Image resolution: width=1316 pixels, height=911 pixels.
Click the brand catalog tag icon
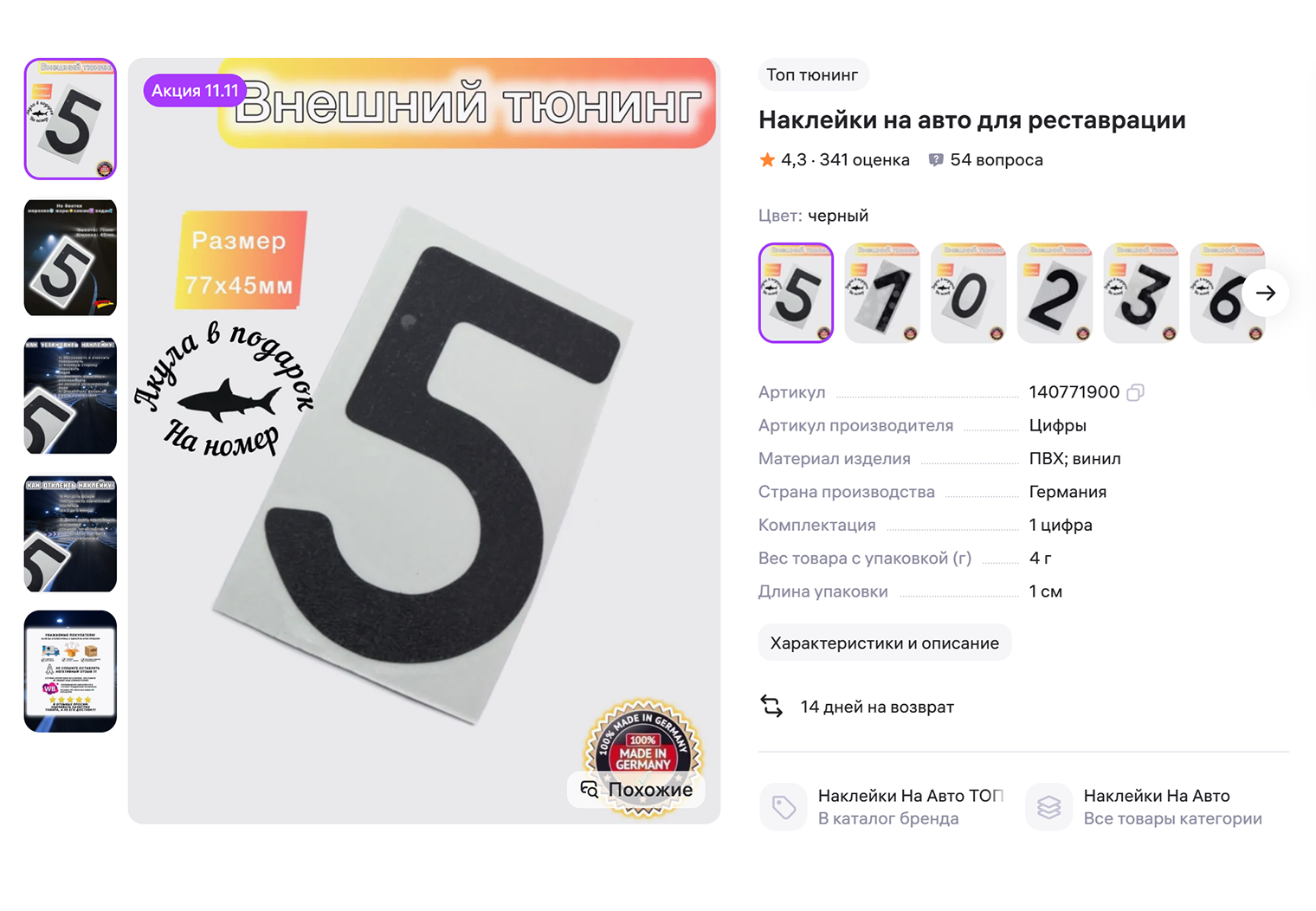coord(784,807)
